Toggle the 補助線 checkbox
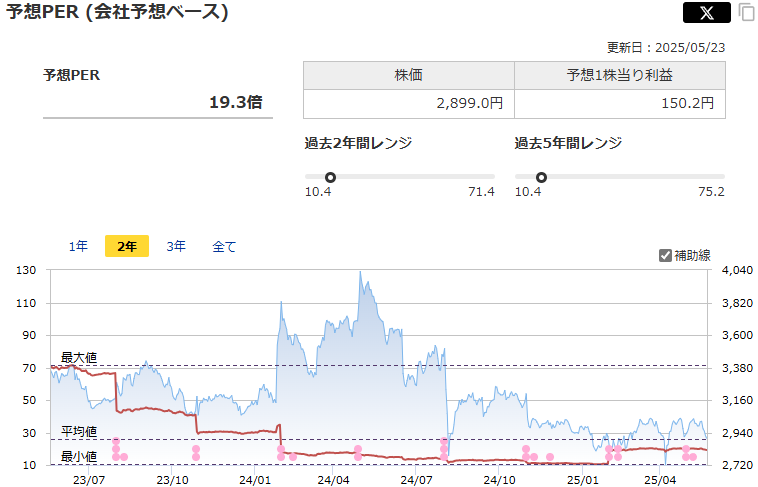The image size is (758, 487). point(666,255)
